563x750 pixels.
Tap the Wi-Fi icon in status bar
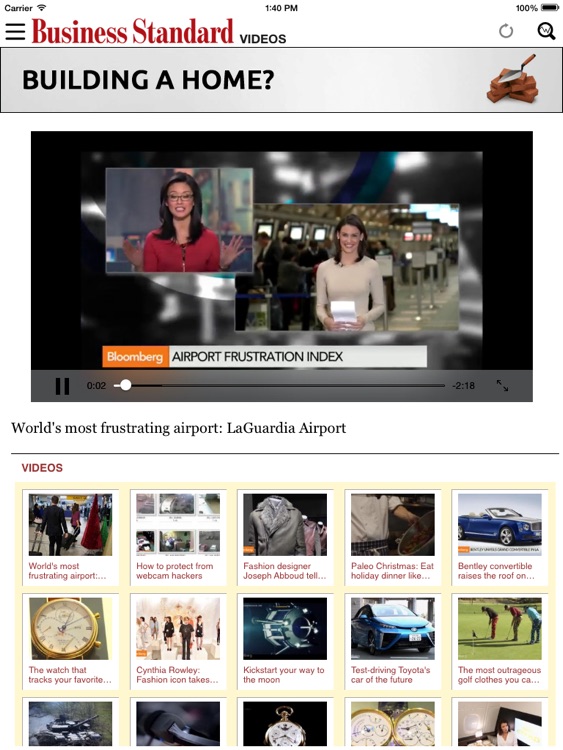(x=42, y=8)
